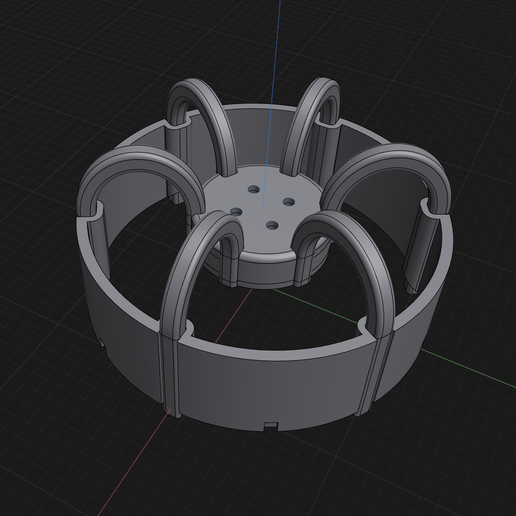The image size is (516, 516).
Task: Click the frontmost hole on the central hub
Action: click(x=272, y=225)
